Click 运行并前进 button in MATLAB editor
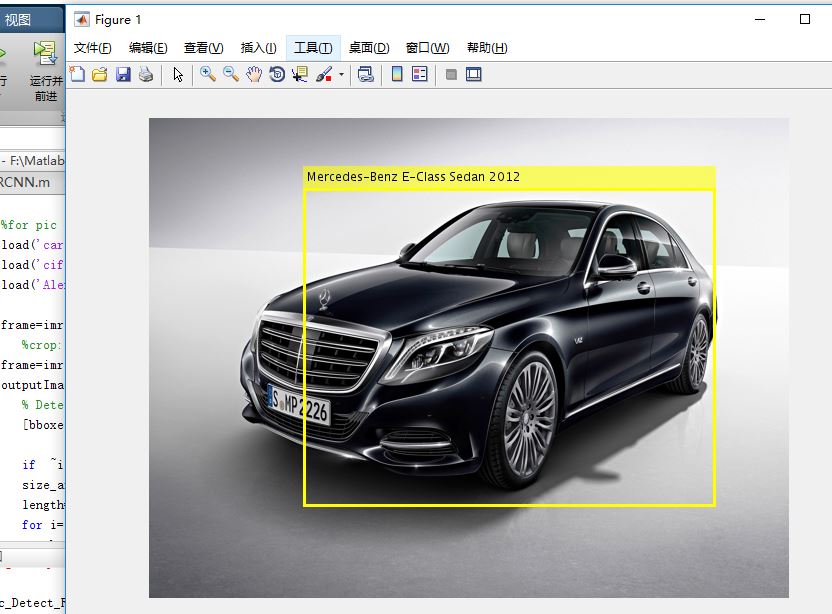This screenshot has height=614, width=832. (x=46, y=71)
